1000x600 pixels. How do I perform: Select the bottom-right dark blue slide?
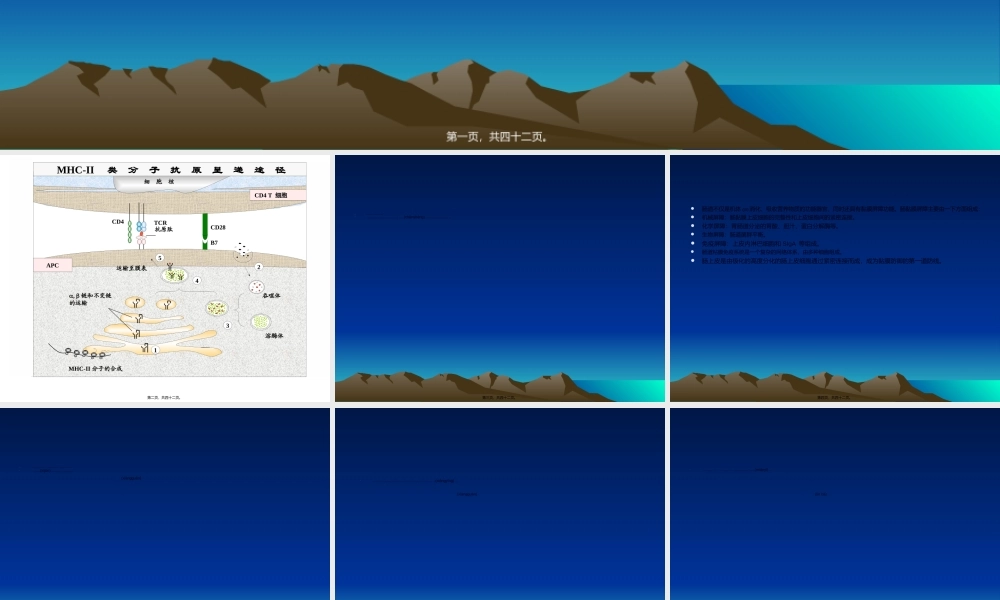pyautogui.click(x=834, y=503)
